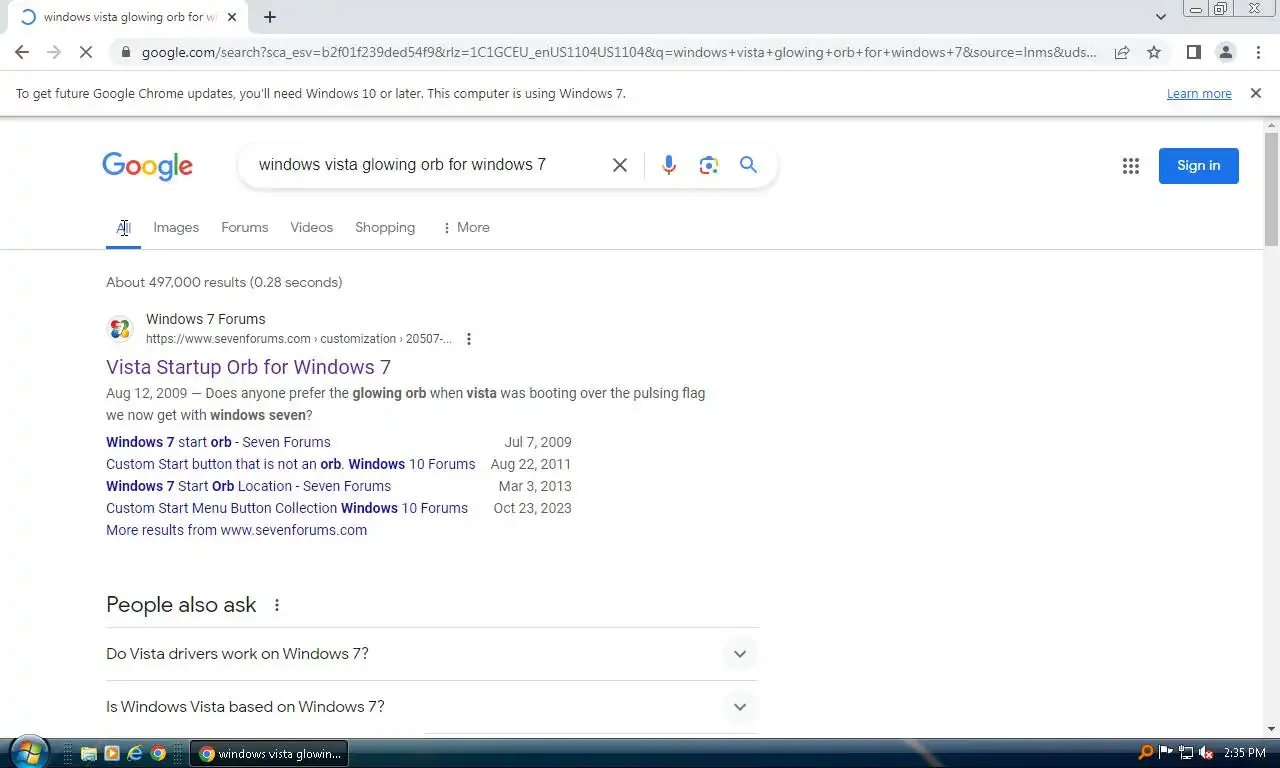Open the People also ask options dots

coord(277,605)
